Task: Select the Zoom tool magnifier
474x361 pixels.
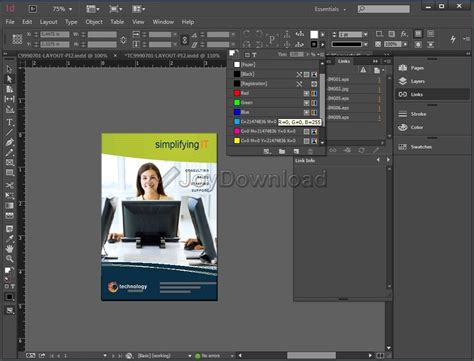Action: (x=9, y=259)
